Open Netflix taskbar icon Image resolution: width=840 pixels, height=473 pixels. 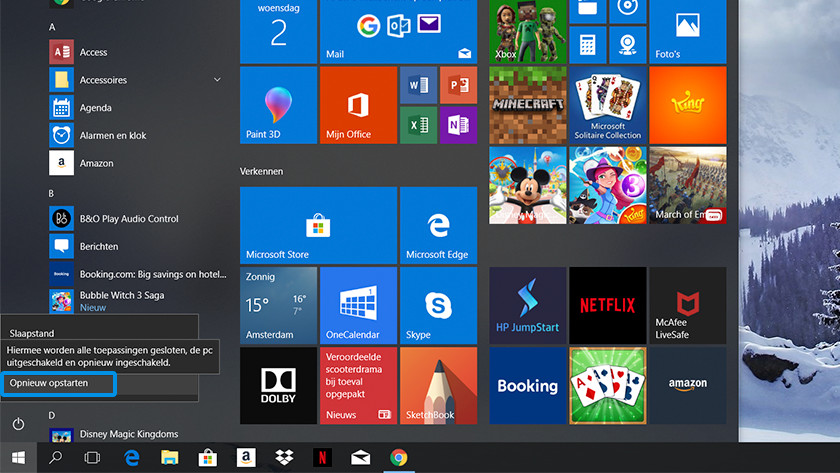(x=322, y=457)
